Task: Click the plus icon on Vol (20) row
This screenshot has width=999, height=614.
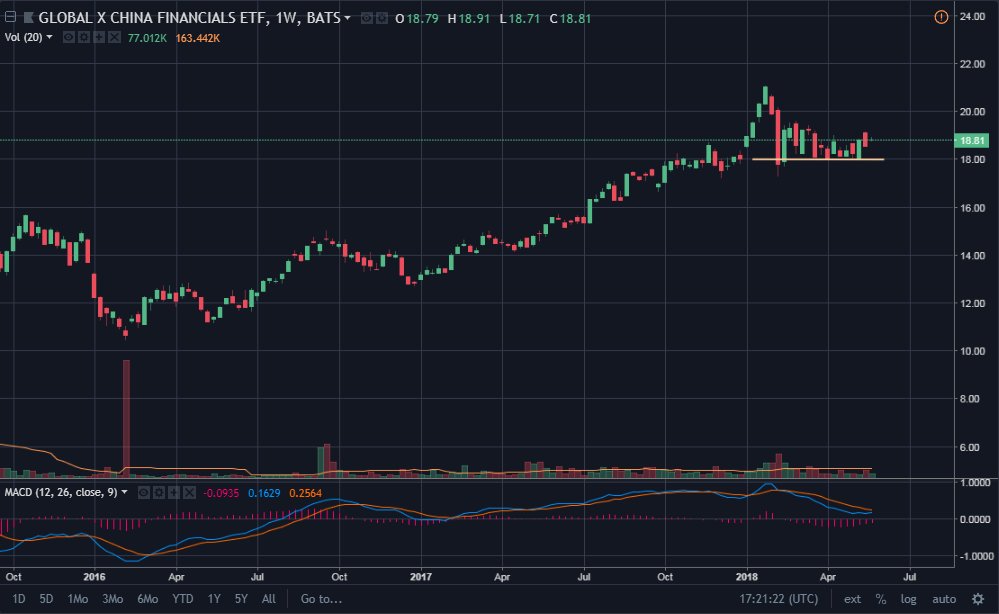Action: click(x=99, y=38)
